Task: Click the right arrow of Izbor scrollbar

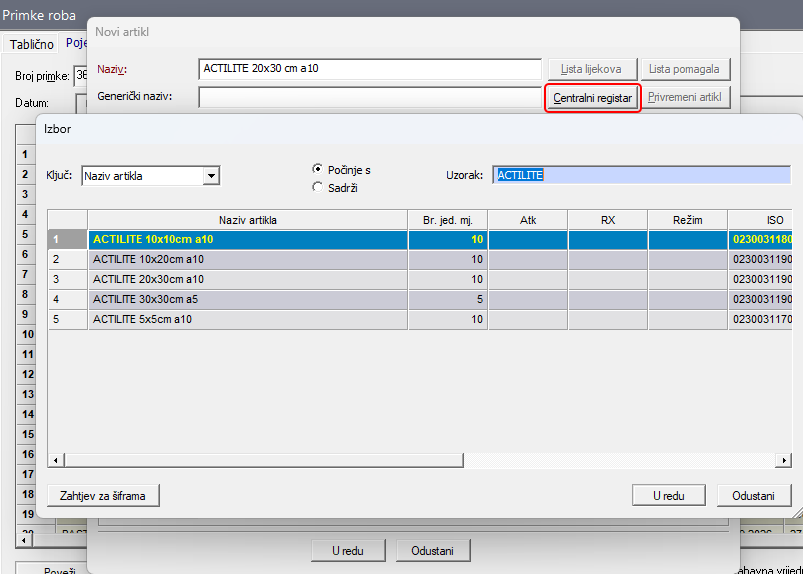Action: tap(784, 460)
